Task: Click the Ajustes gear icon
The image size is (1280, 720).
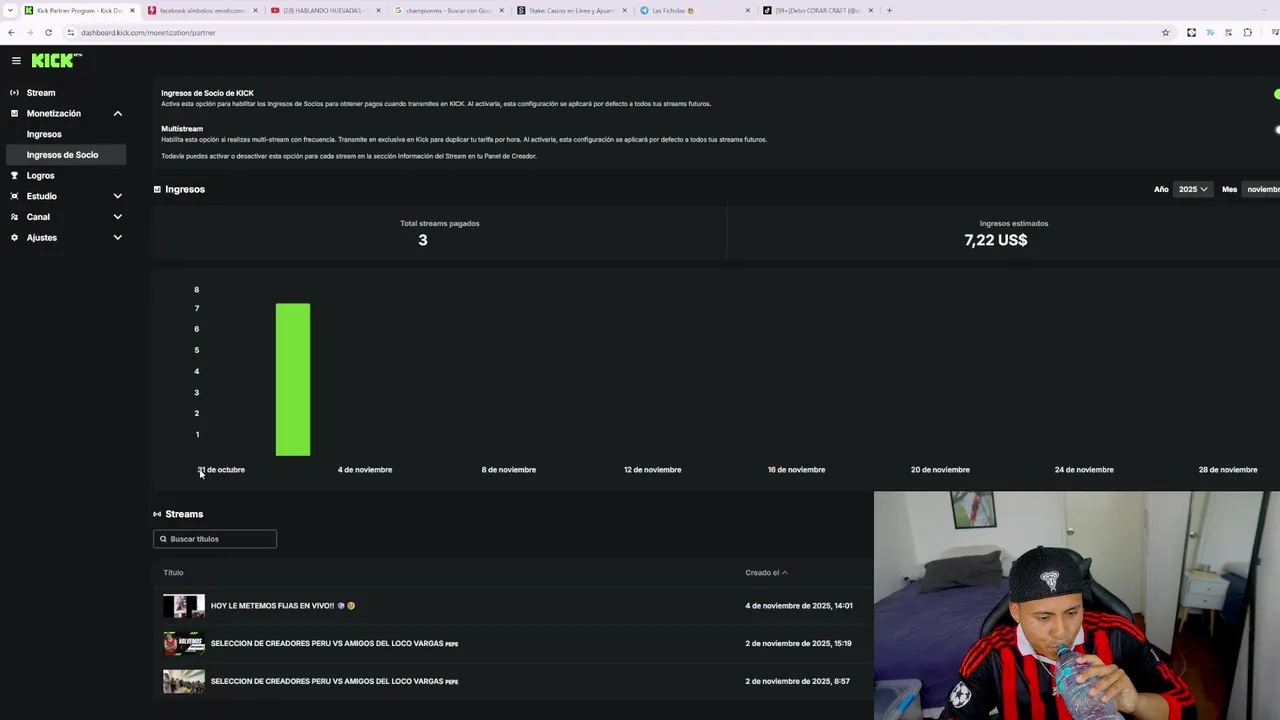Action: tap(14, 238)
